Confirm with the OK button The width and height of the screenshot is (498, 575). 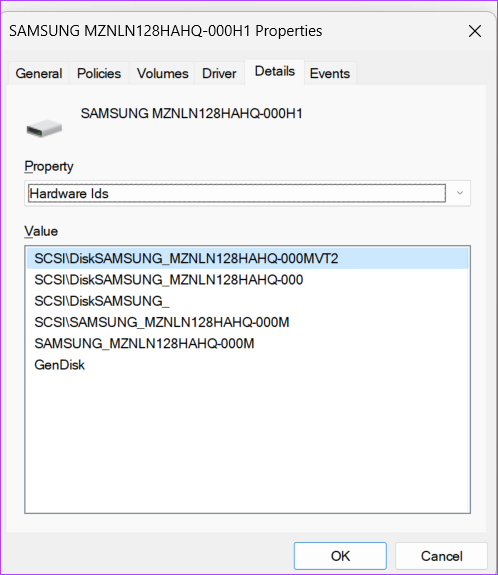(340, 556)
